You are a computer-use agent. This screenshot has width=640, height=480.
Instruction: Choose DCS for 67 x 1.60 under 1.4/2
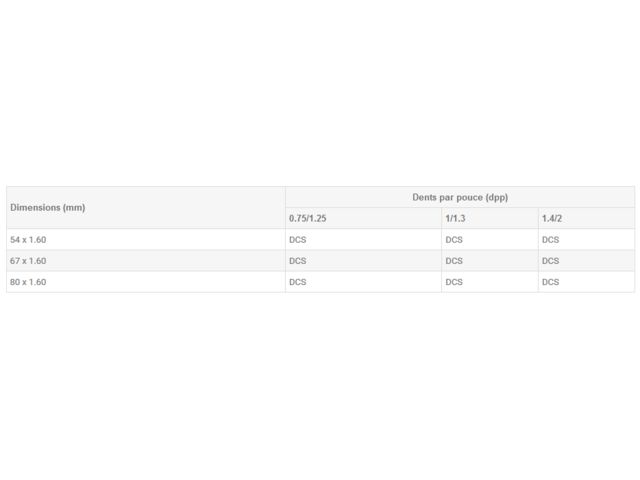pos(551,261)
